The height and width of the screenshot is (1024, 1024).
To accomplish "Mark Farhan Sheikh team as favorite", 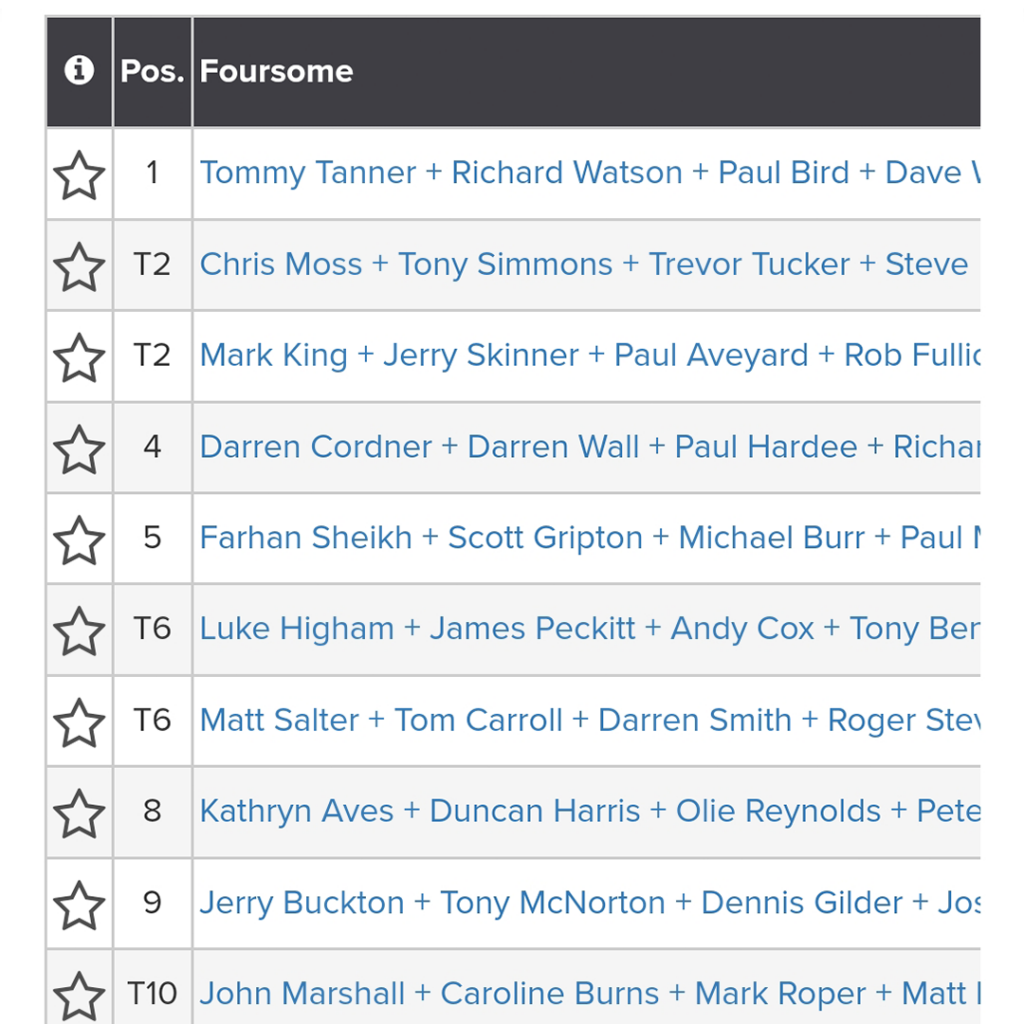I will click(x=79, y=540).
